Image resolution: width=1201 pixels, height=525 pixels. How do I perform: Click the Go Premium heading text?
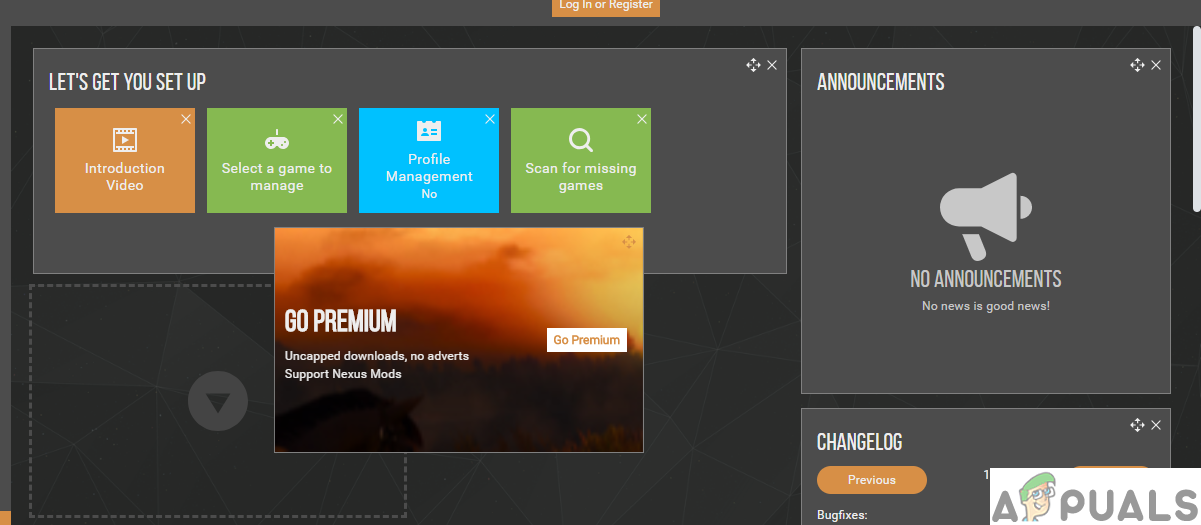tap(341, 321)
